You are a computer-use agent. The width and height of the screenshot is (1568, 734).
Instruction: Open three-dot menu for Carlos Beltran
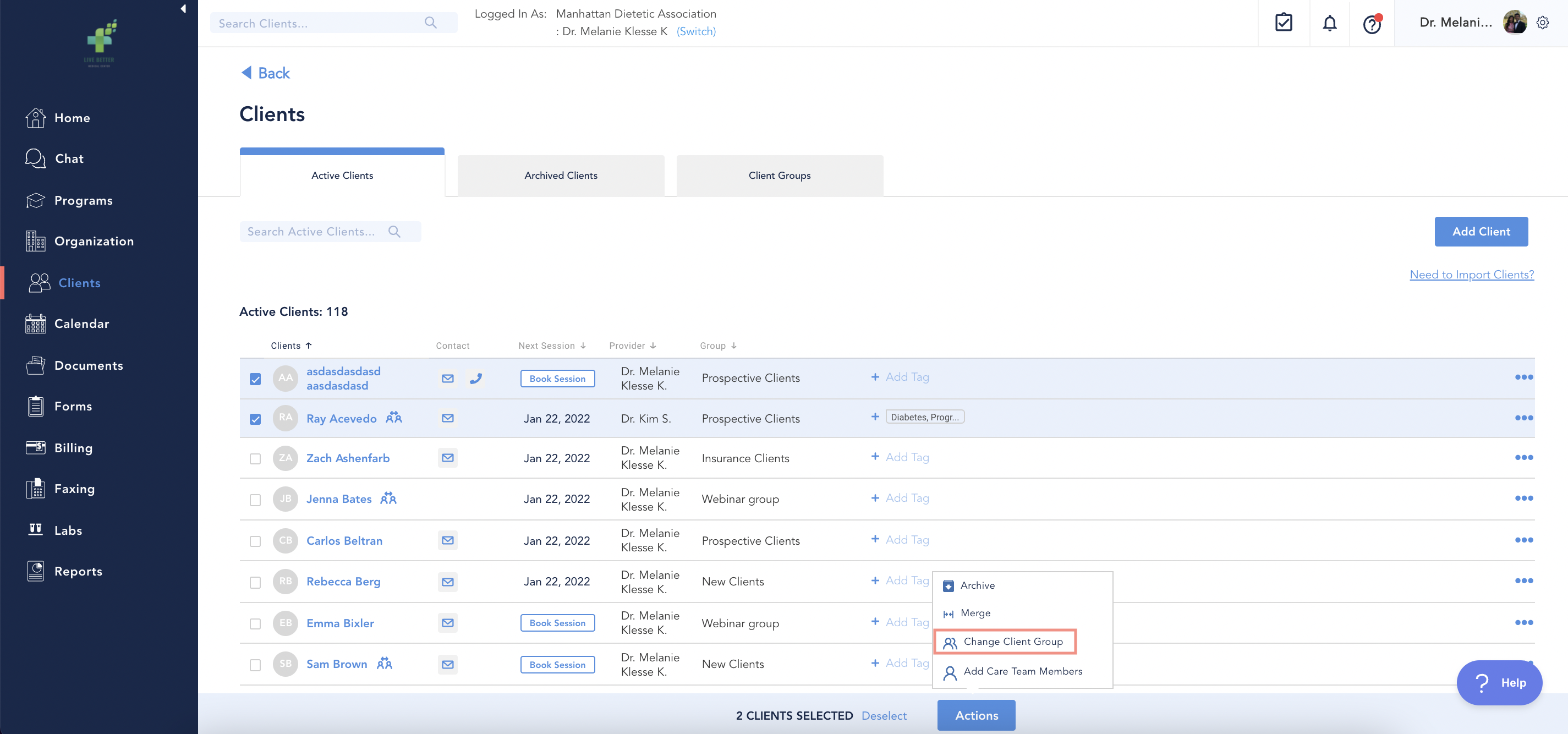(1523, 540)
